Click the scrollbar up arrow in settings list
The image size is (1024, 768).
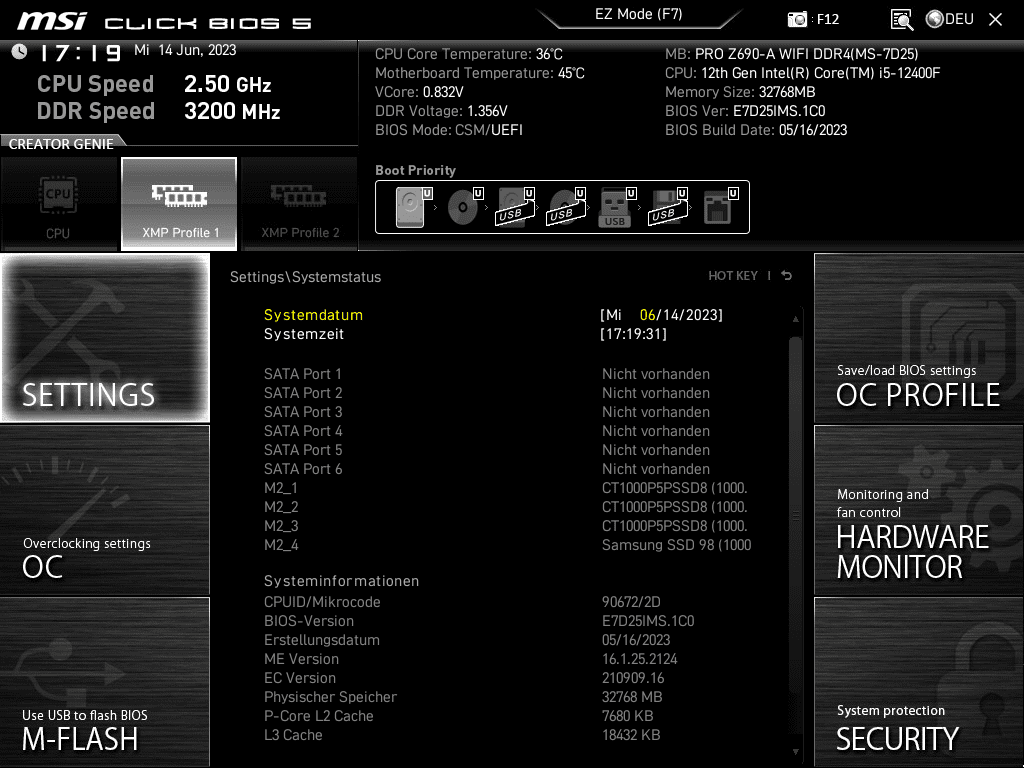795,319
